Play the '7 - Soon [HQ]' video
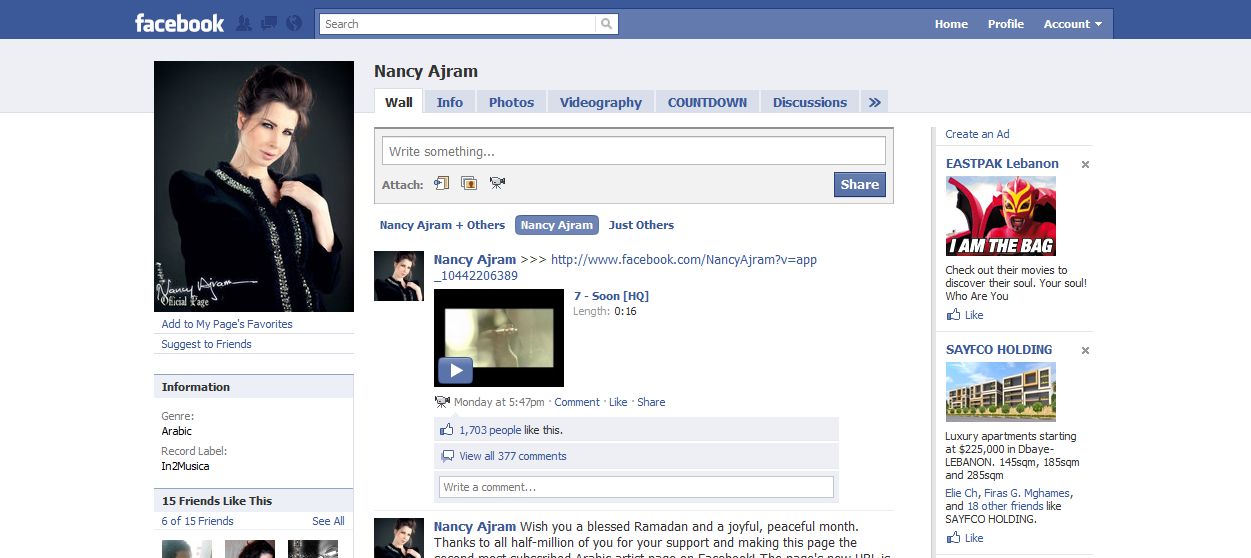The width and height of the screenshot is (1251, 558). tap(455, 371)
